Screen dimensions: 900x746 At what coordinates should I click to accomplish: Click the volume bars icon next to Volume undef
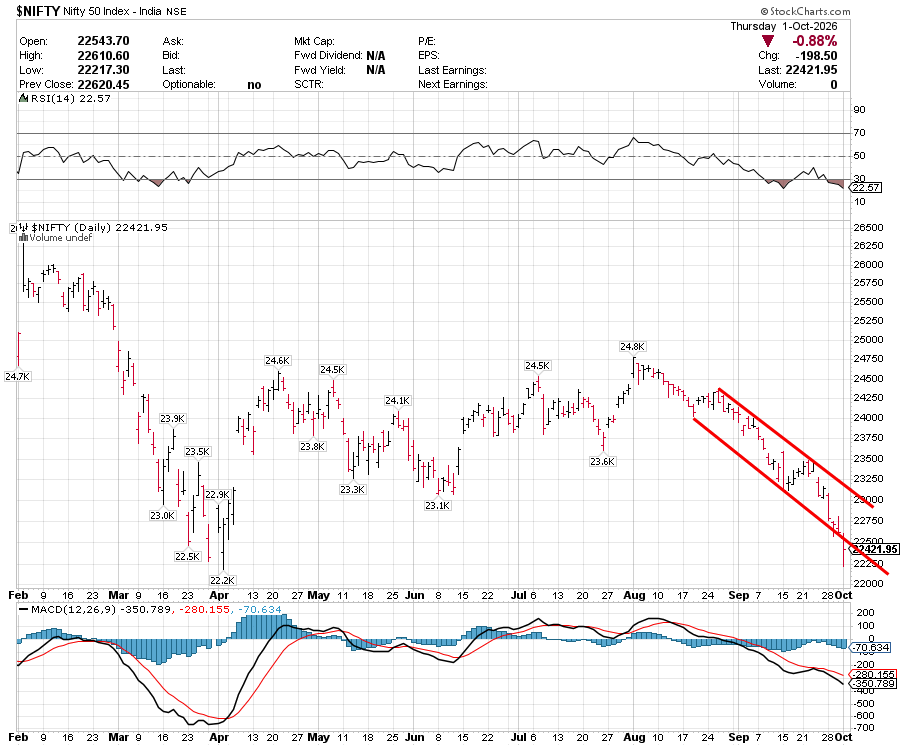pos(24,237)
